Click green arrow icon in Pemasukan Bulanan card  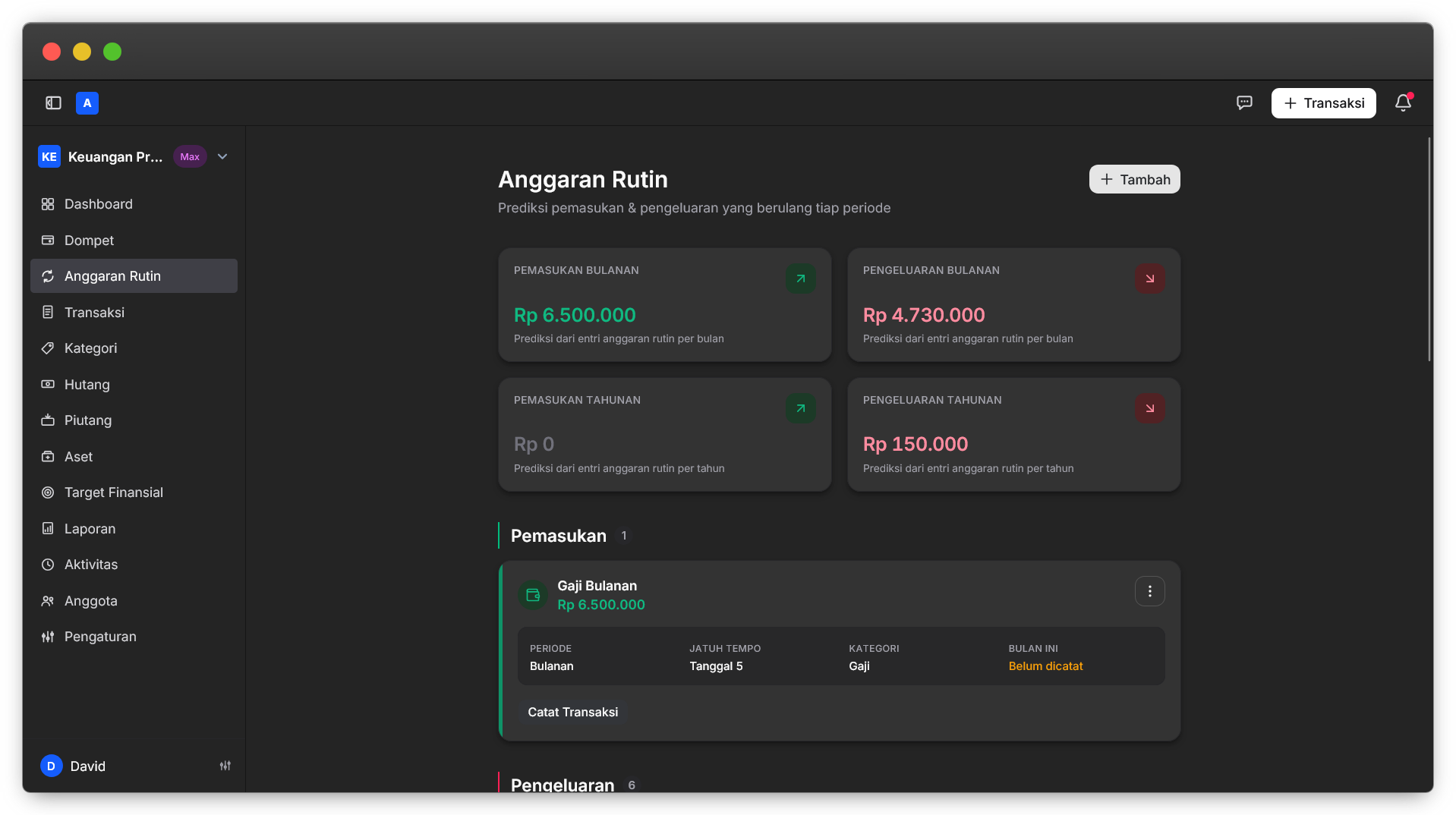801,278
